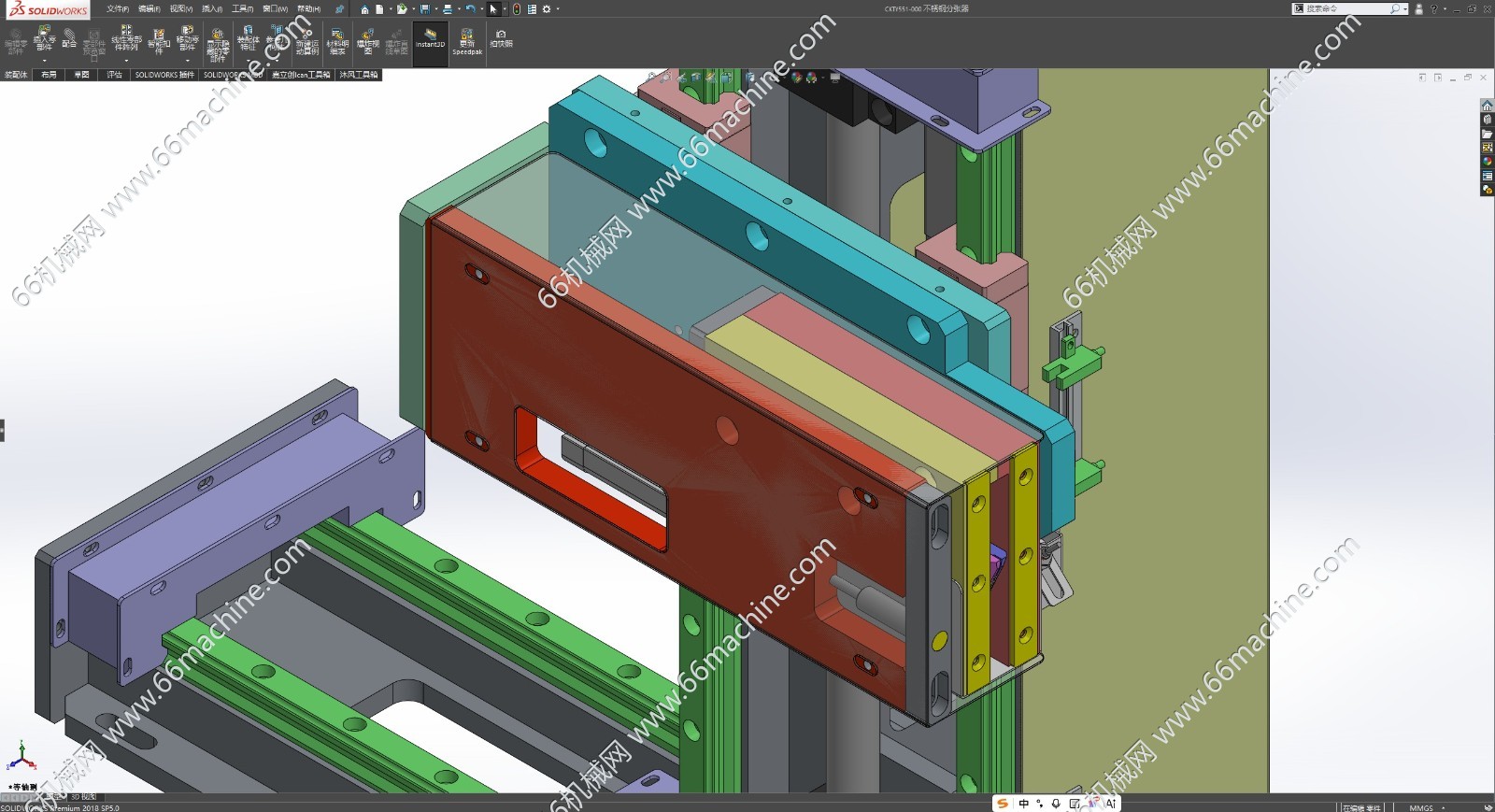Expand the search command dropdown arrow
1495x812 pixels.
tap(1405, 9)
